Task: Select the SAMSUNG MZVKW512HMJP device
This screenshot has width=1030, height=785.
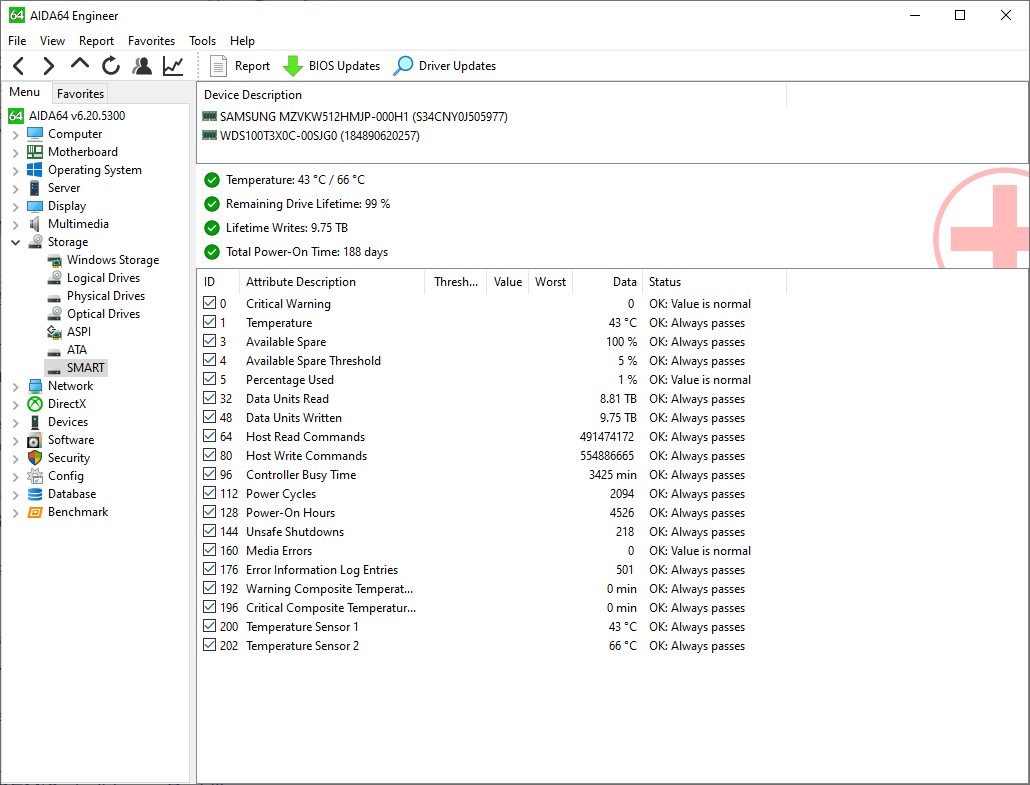Action: (x=355, y=117)
